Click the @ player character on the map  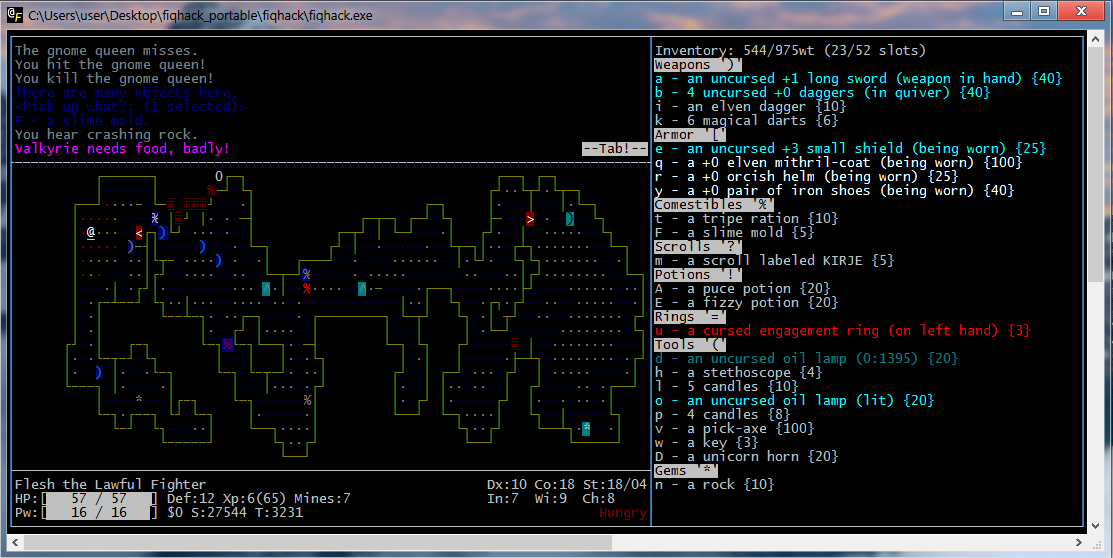click(x=91, y=232)
